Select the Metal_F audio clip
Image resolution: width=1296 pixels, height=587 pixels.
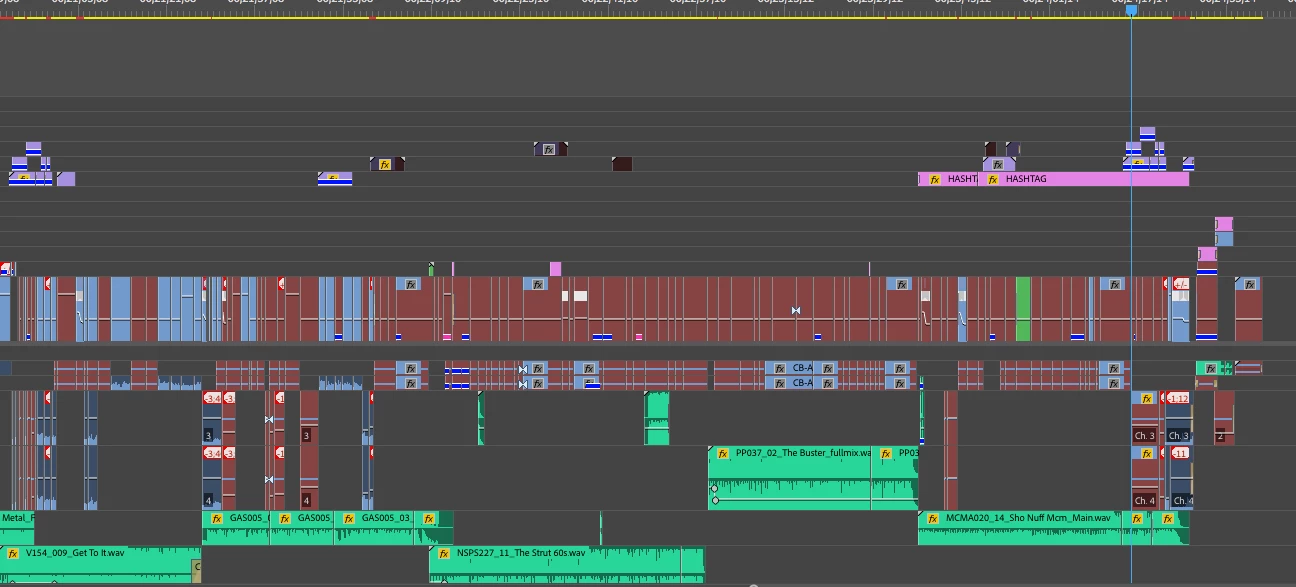tap(17, 528)
